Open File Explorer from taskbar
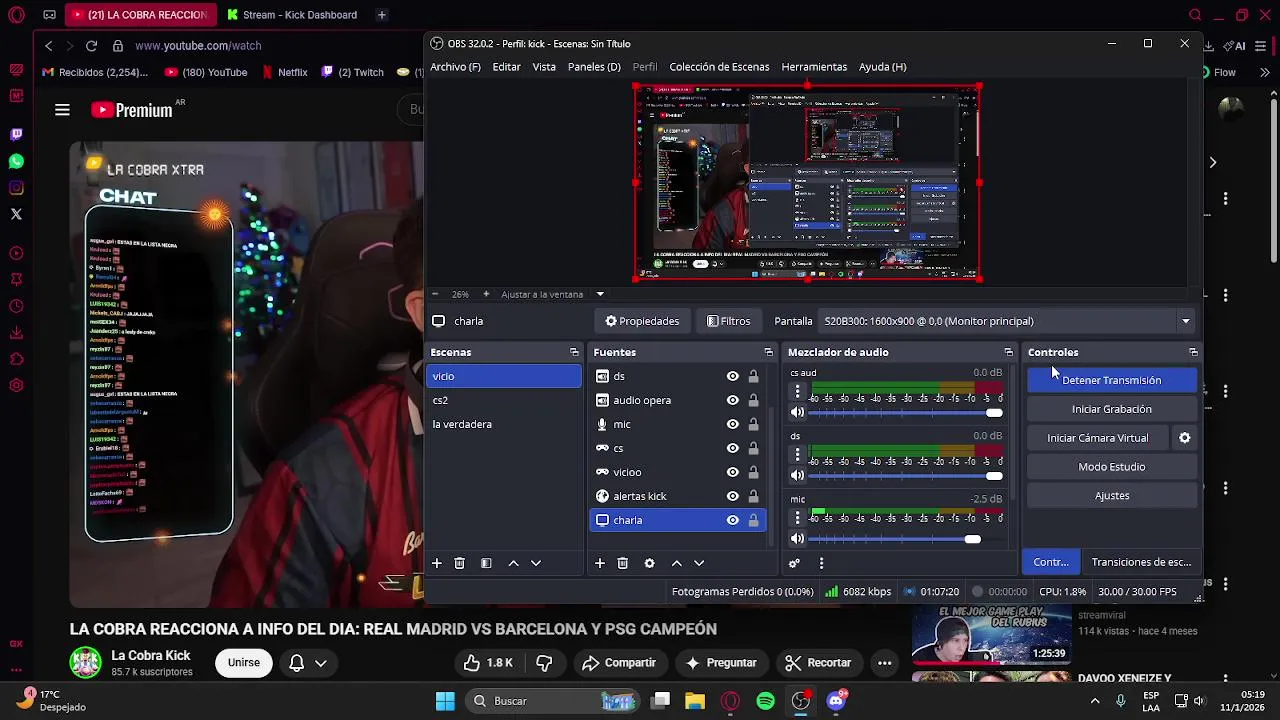 695,701
